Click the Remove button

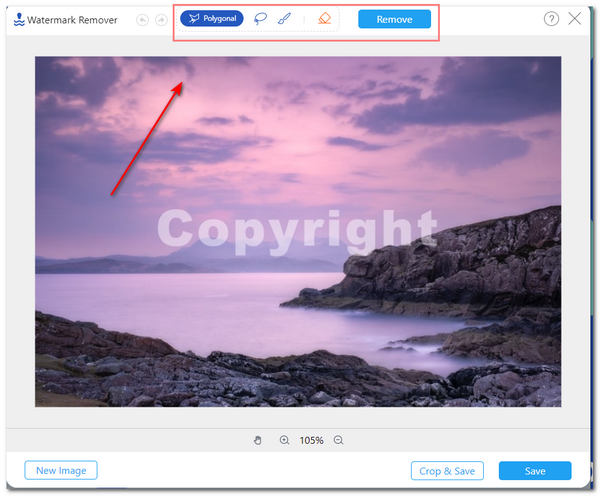pos(394,19)
